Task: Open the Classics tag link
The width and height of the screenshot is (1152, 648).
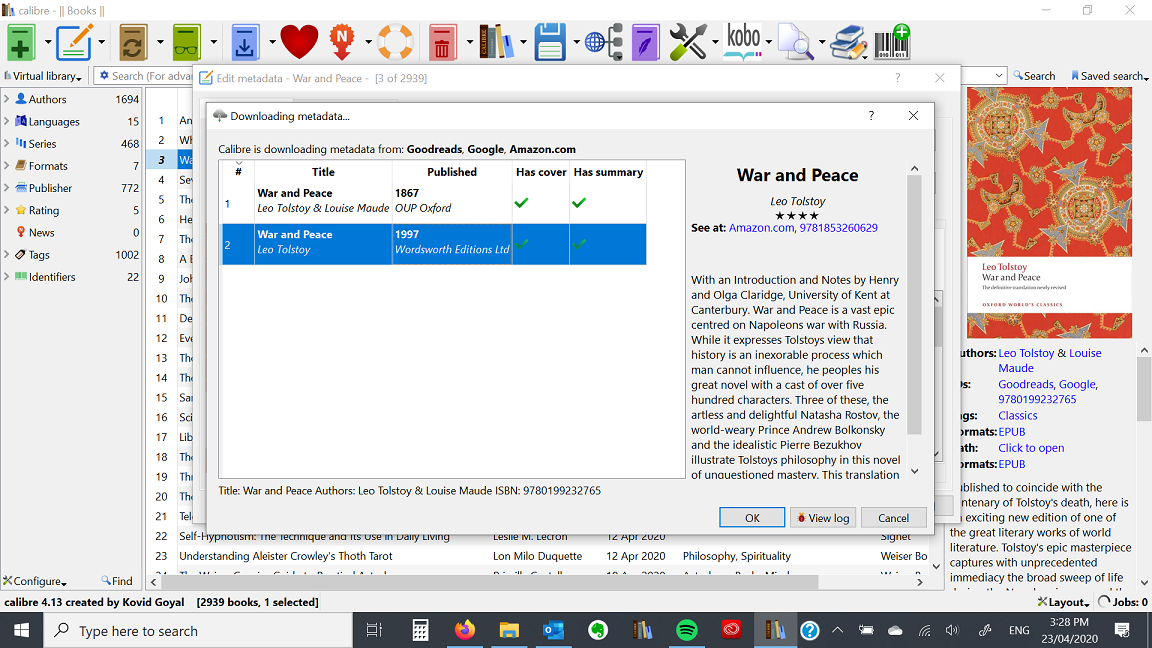Action: tap(1018, 415)
